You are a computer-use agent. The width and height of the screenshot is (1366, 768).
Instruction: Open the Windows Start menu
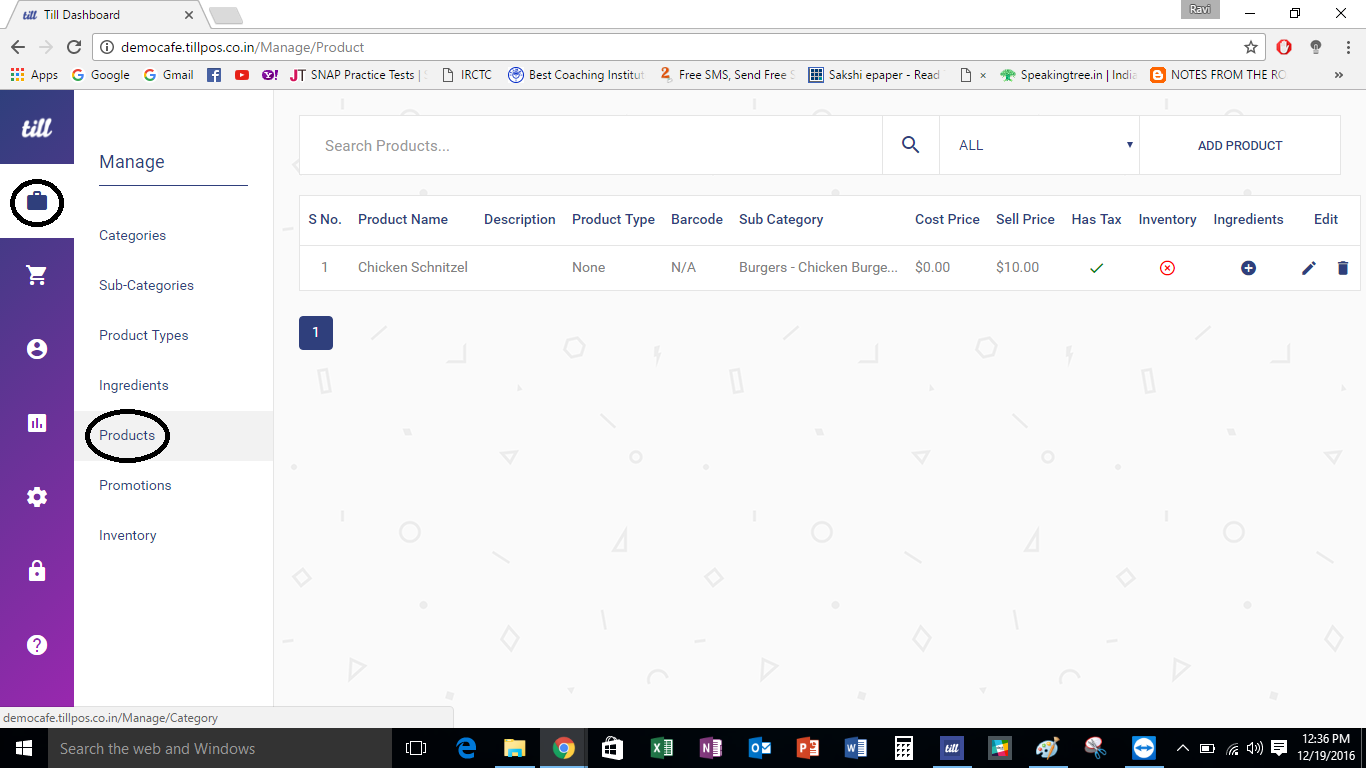tap(23, 748)
